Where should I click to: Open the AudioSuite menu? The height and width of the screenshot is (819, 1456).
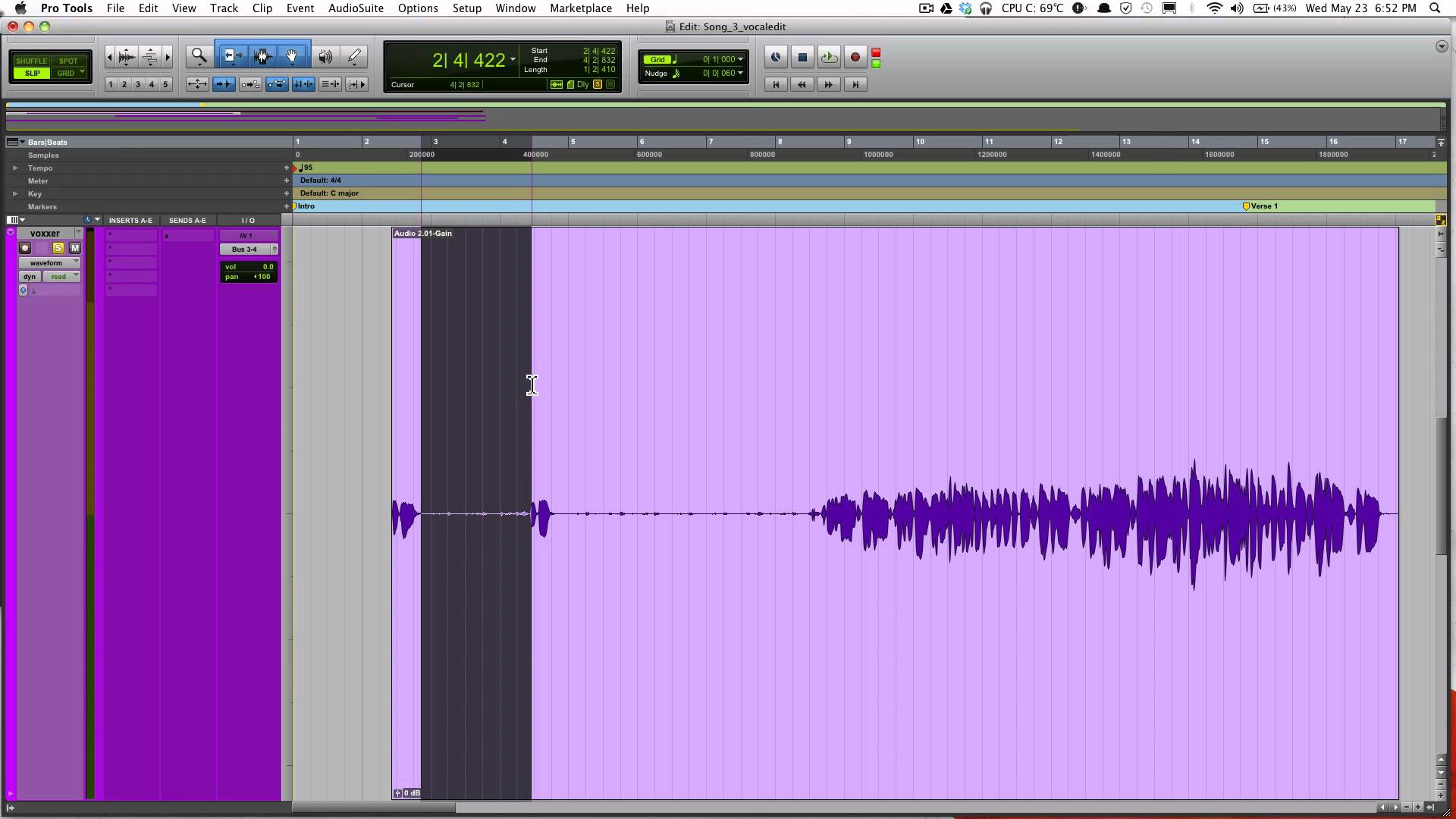355,8
